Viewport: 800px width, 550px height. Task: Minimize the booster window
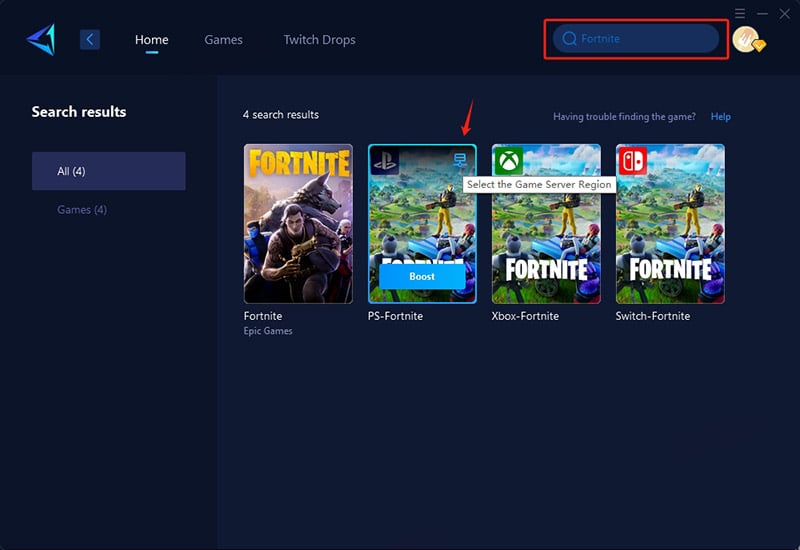(762, 14)
